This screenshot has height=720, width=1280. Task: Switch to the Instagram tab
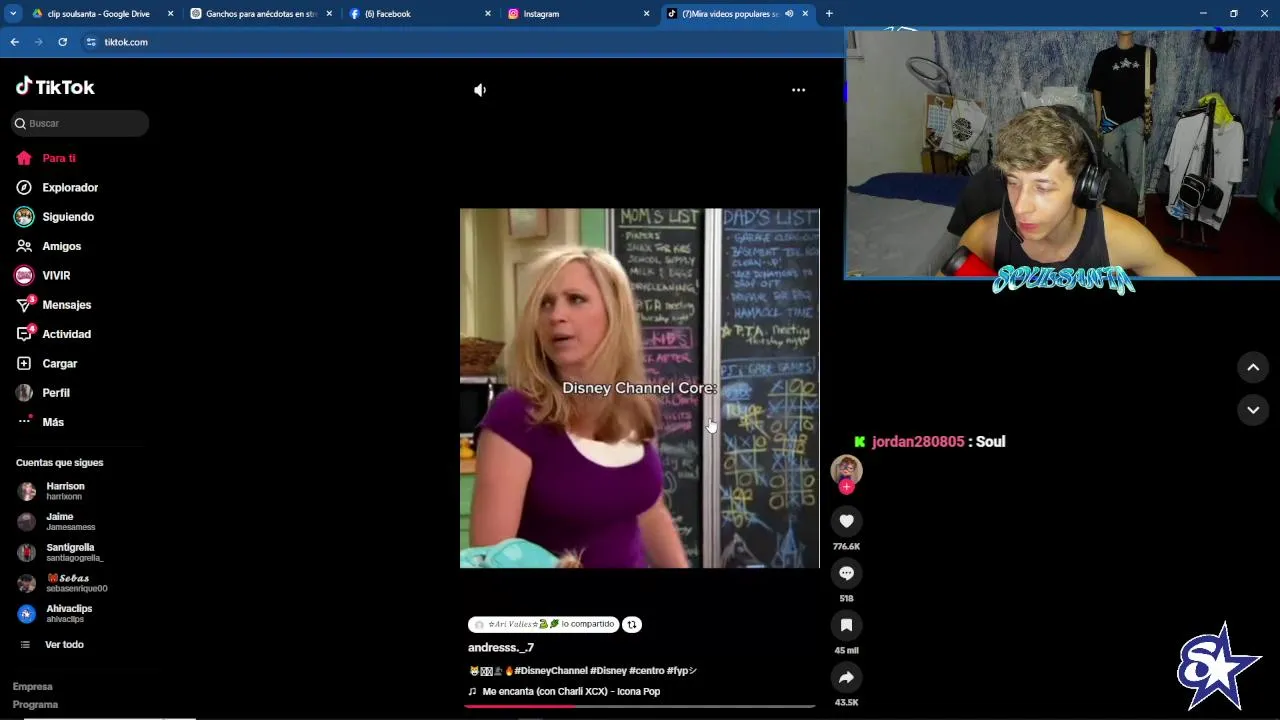[578, 14]
